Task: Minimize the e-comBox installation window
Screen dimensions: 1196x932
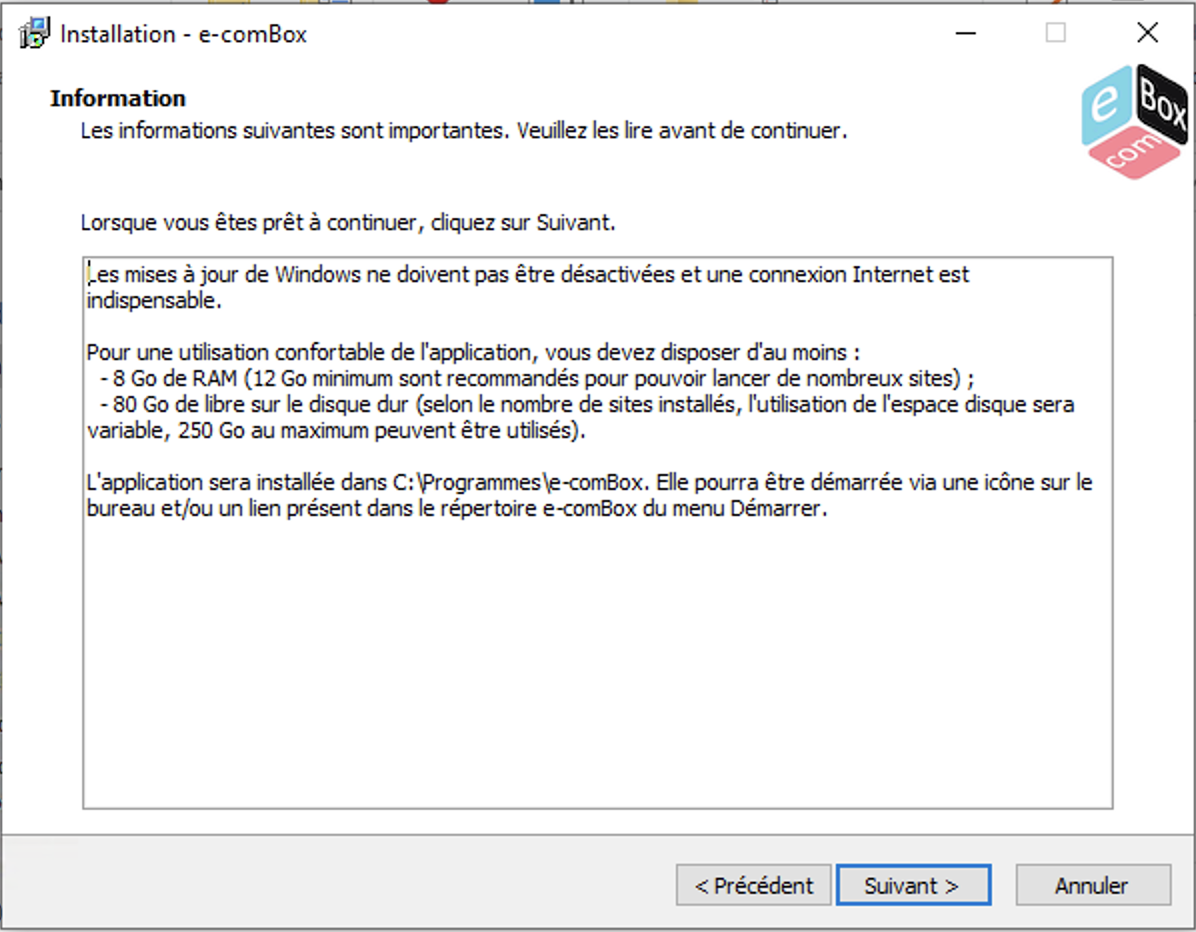Action: tap(966, 33)
